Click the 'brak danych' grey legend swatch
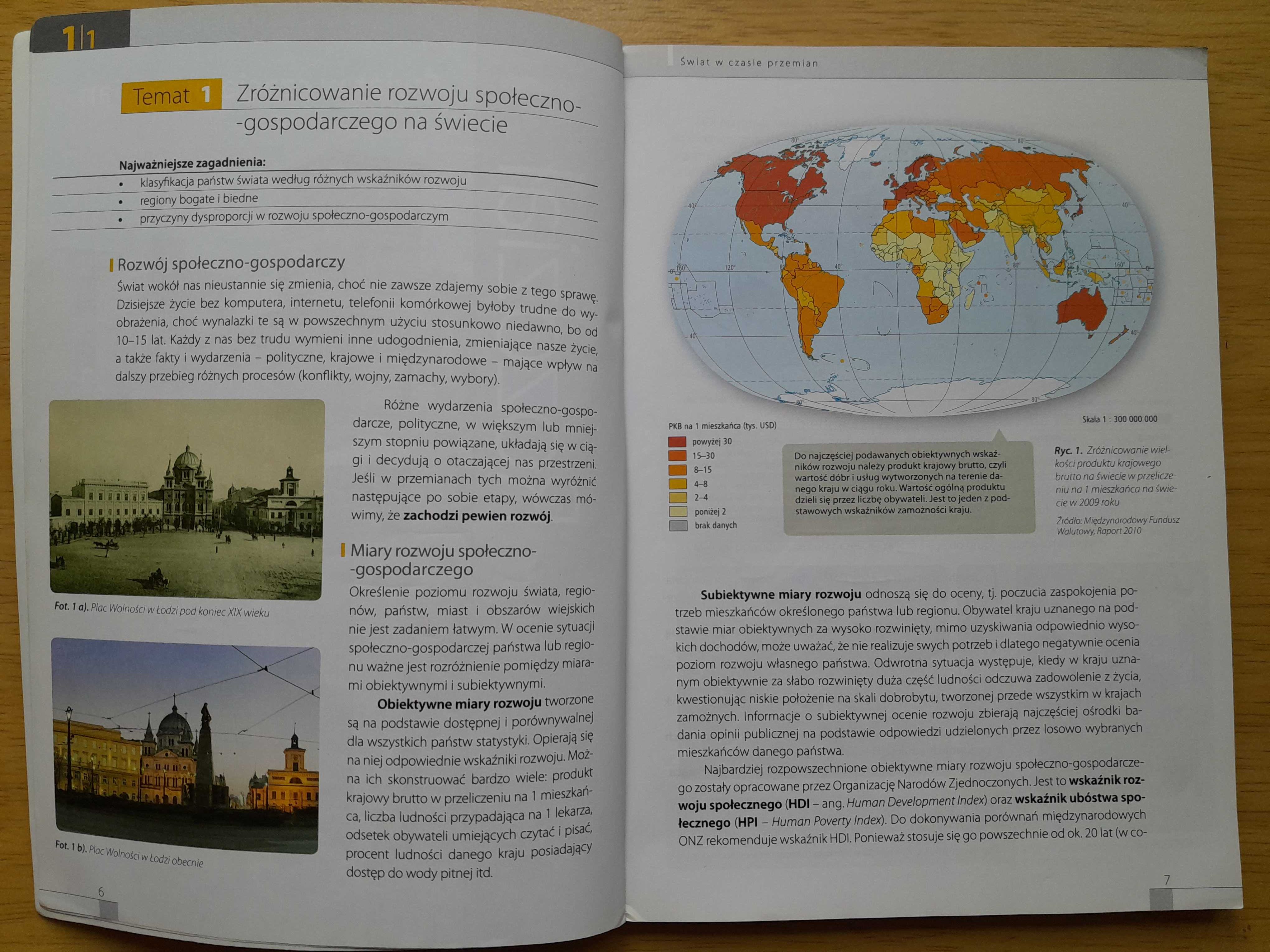Screen dimensions: 1270x952 pos(678,525)
